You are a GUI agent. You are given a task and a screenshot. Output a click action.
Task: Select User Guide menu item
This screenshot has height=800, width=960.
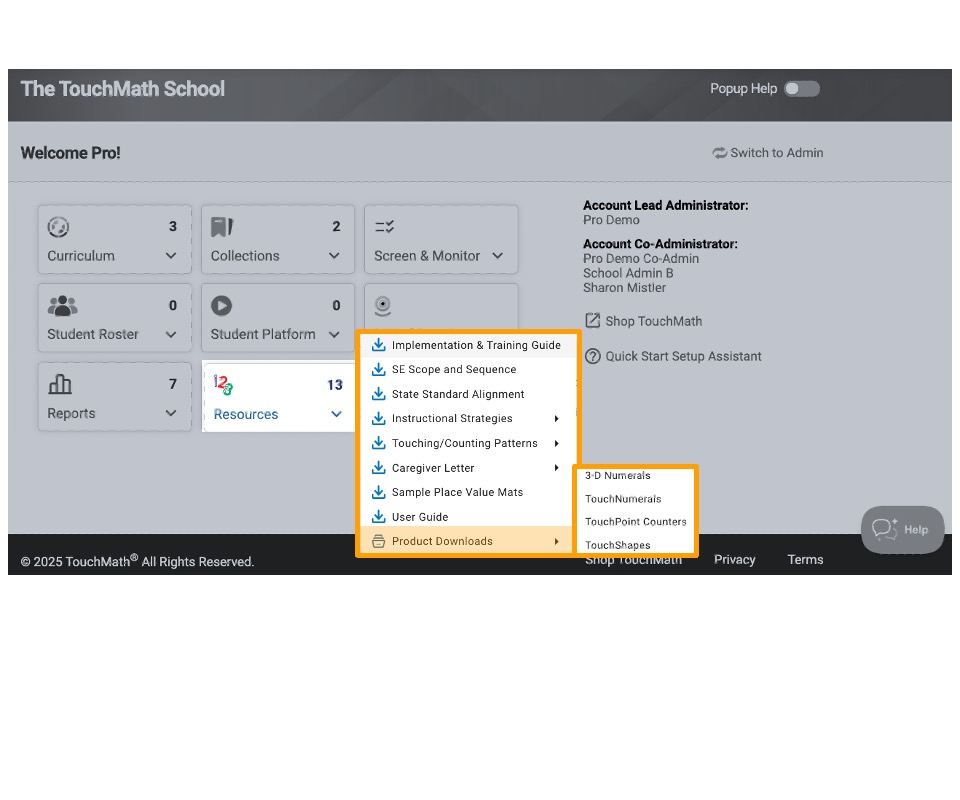click(x=467, y=517)
